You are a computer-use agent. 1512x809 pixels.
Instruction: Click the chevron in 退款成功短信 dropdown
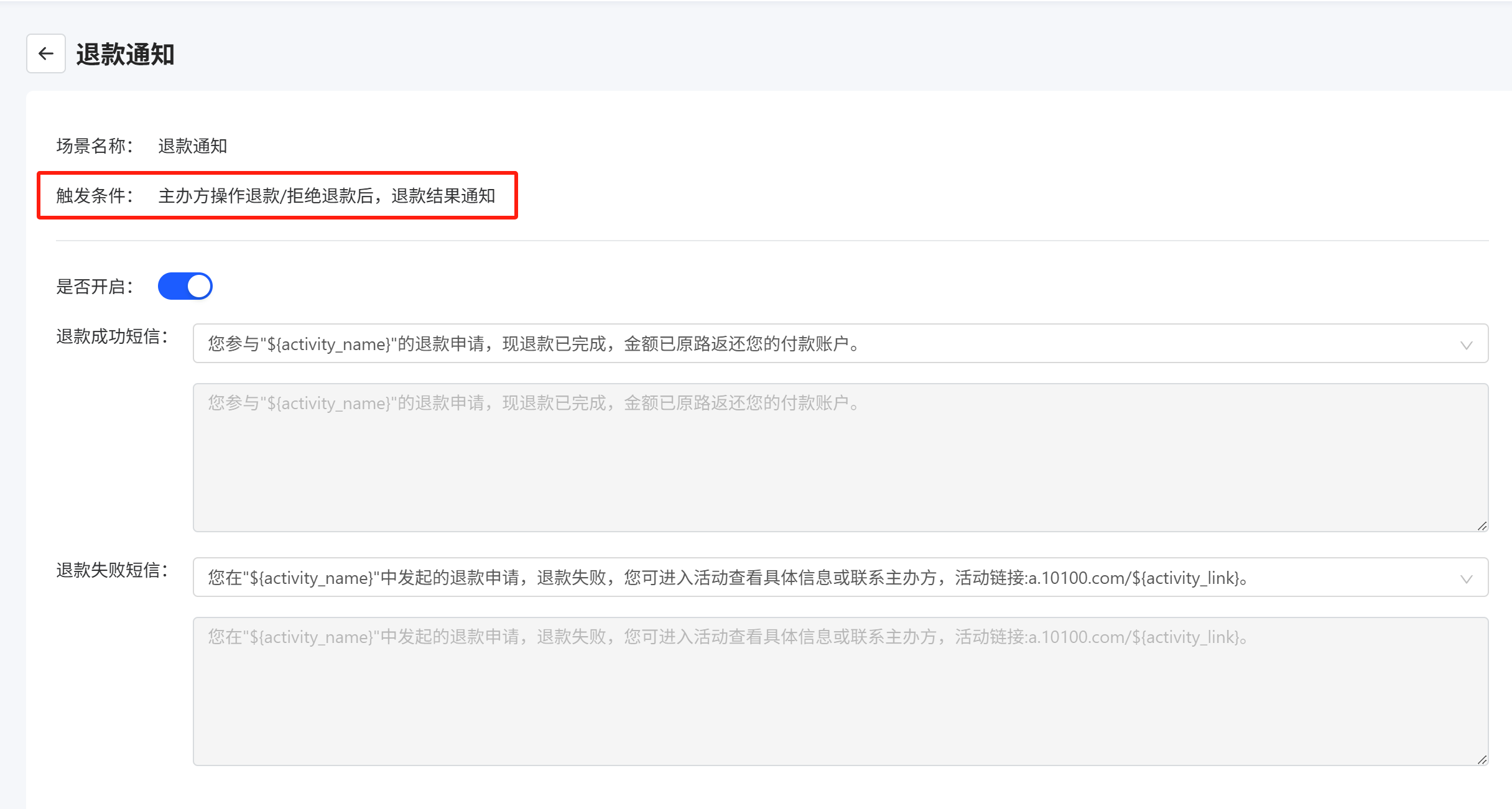[1466, 345]
